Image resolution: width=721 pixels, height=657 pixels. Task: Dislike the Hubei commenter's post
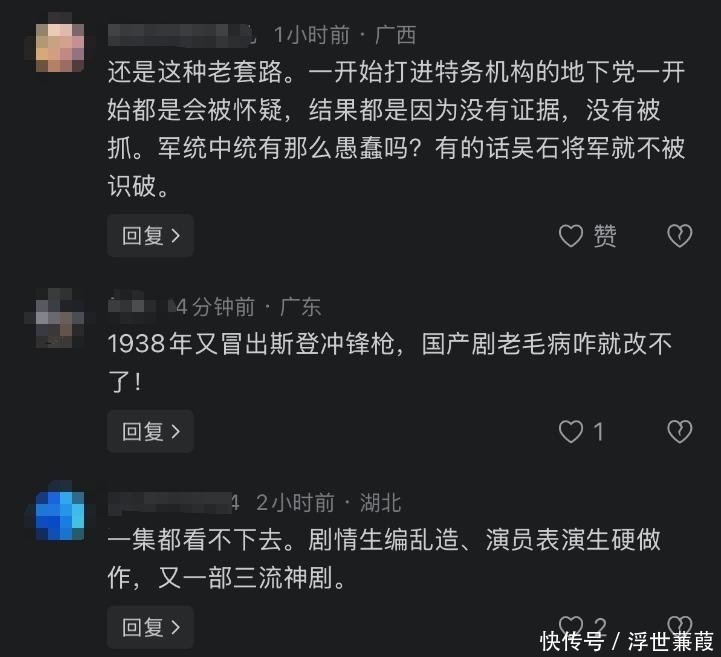(x=679, y=625)
